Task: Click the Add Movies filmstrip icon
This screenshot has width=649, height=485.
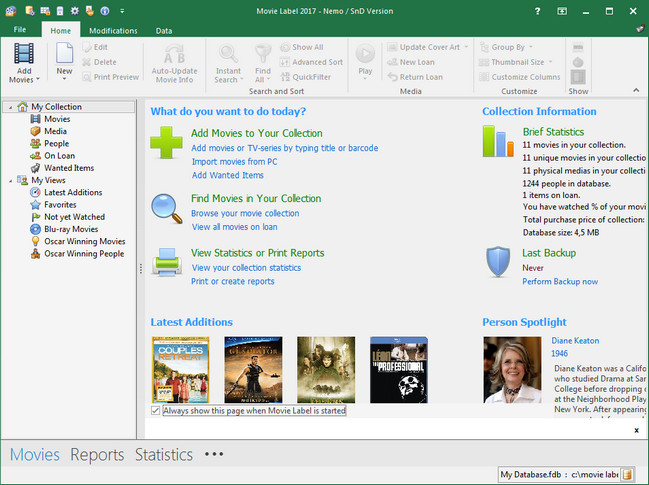Action: point(24,54)
